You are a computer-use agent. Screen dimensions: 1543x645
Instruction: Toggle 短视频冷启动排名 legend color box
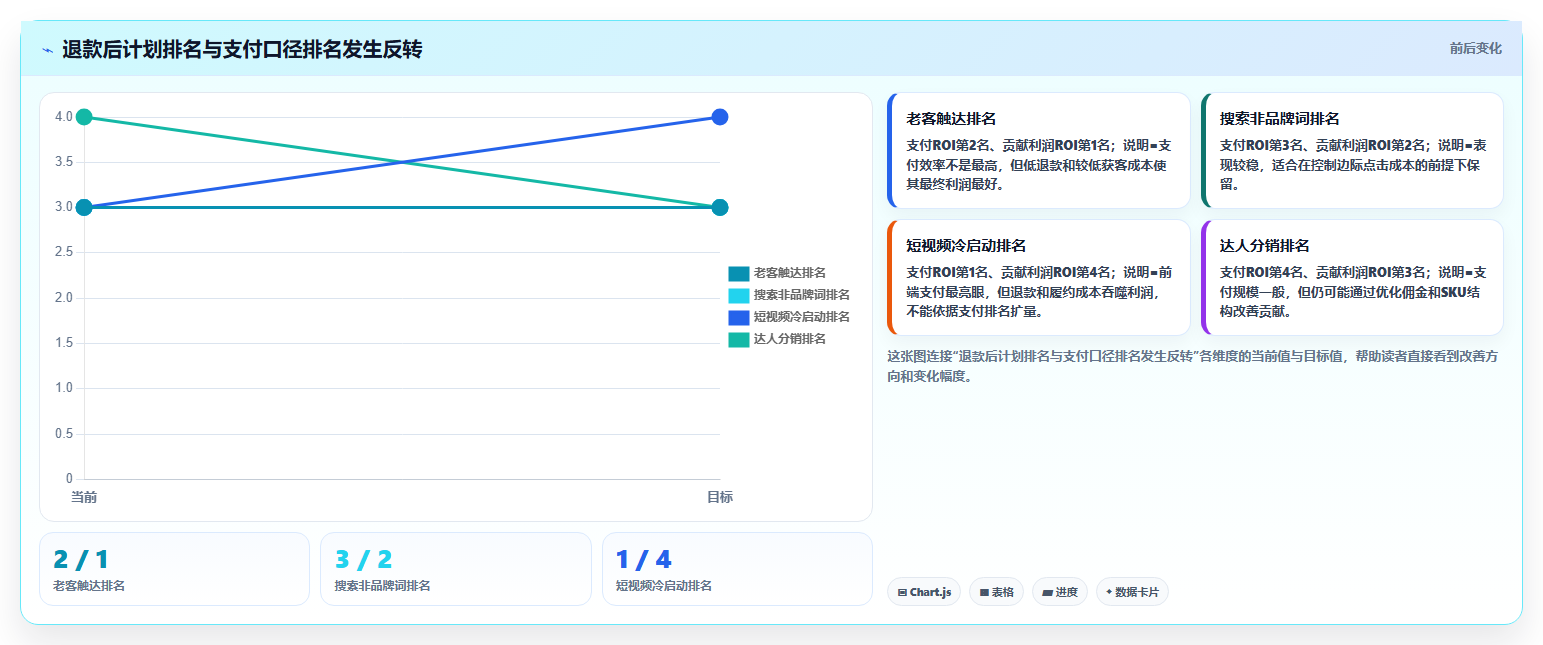(x=738, y=317)
